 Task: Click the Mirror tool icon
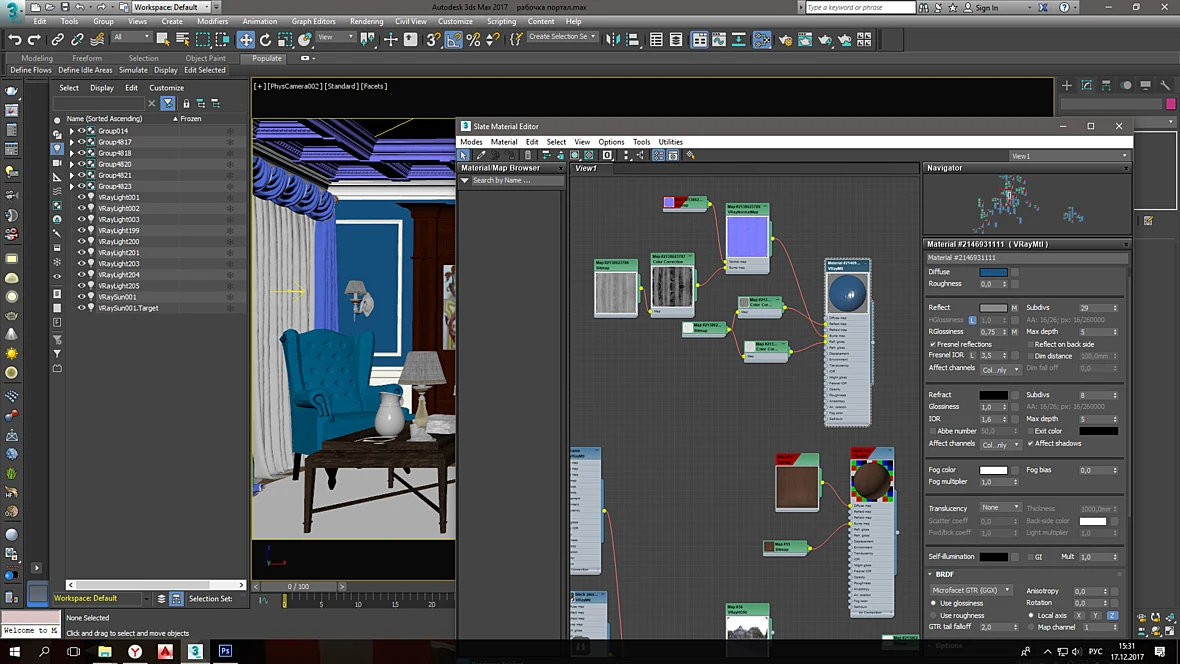[613, 40]
